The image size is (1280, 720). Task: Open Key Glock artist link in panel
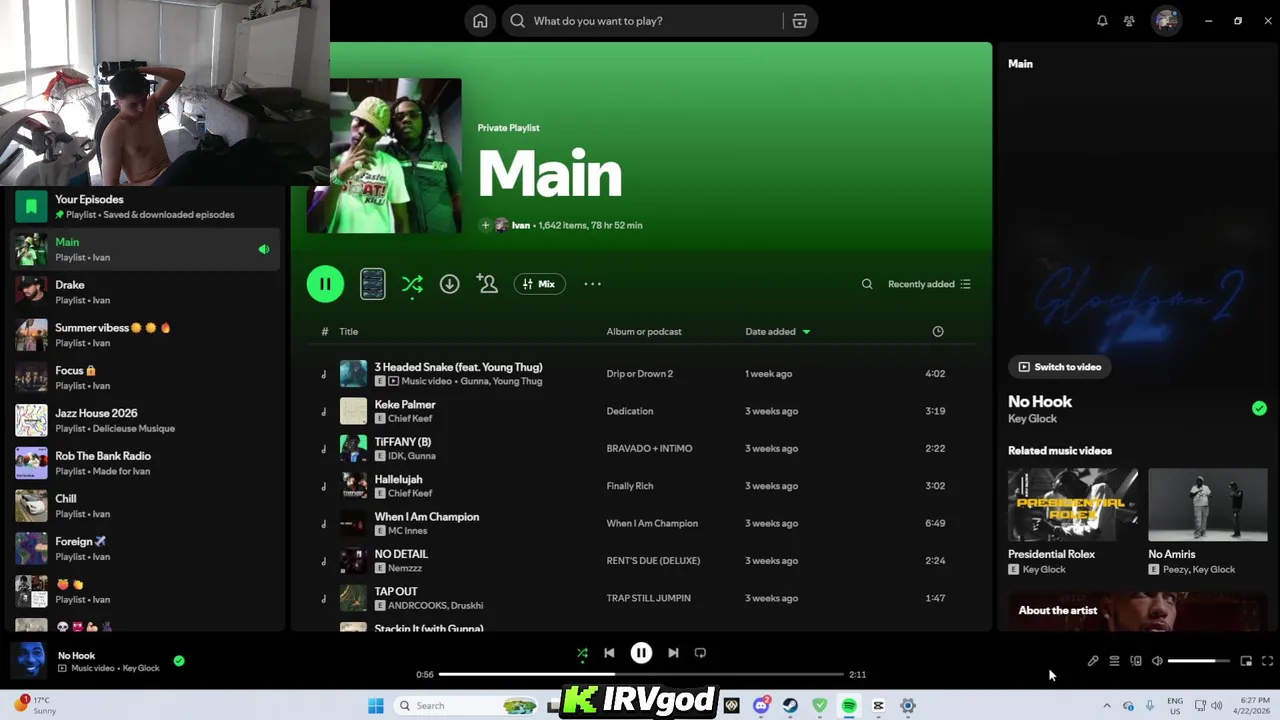point(1032,419)
